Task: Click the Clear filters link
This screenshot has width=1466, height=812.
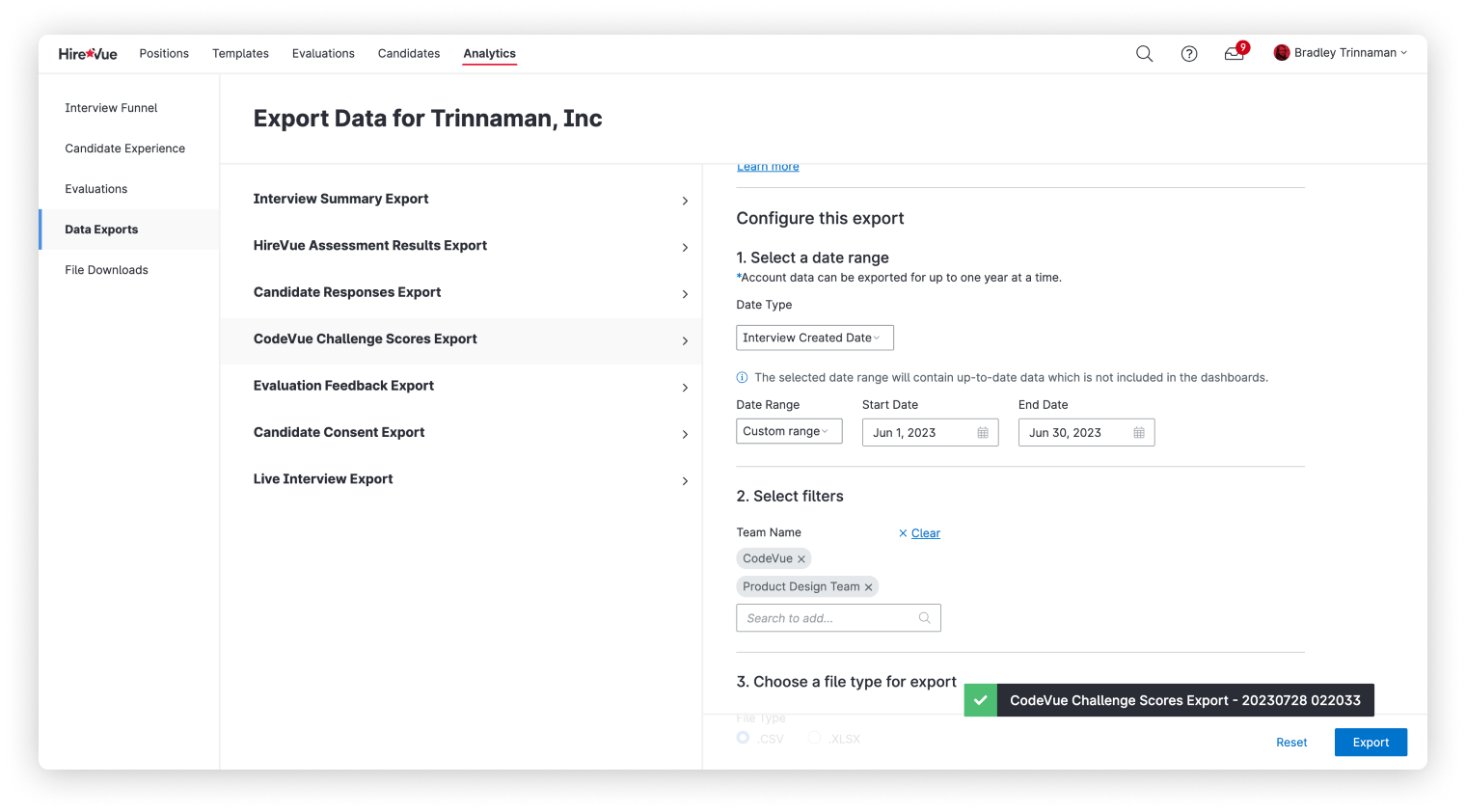Action: pyautogui.click(x=925, y=533)
